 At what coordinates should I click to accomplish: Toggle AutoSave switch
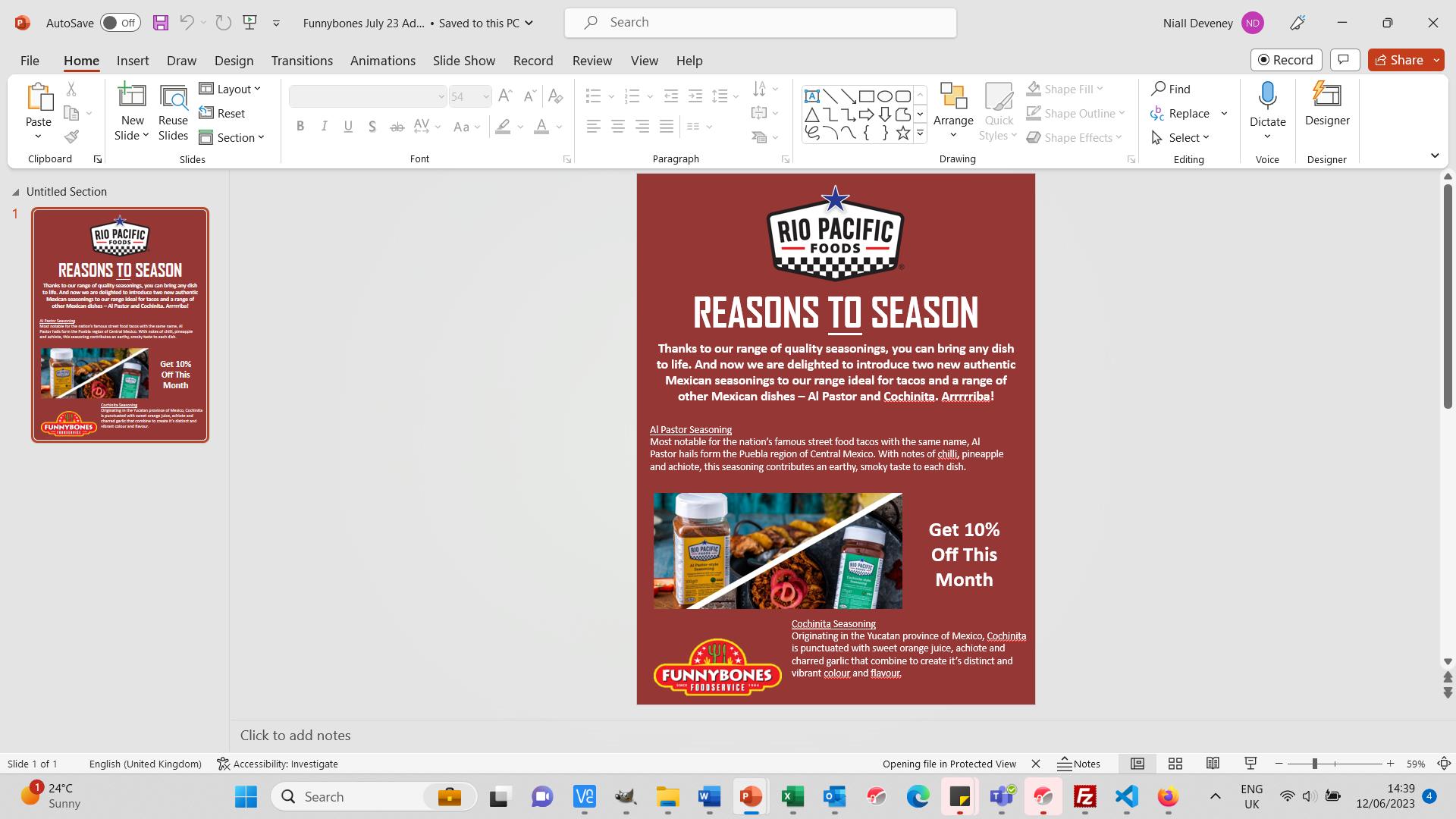[121, 23]
